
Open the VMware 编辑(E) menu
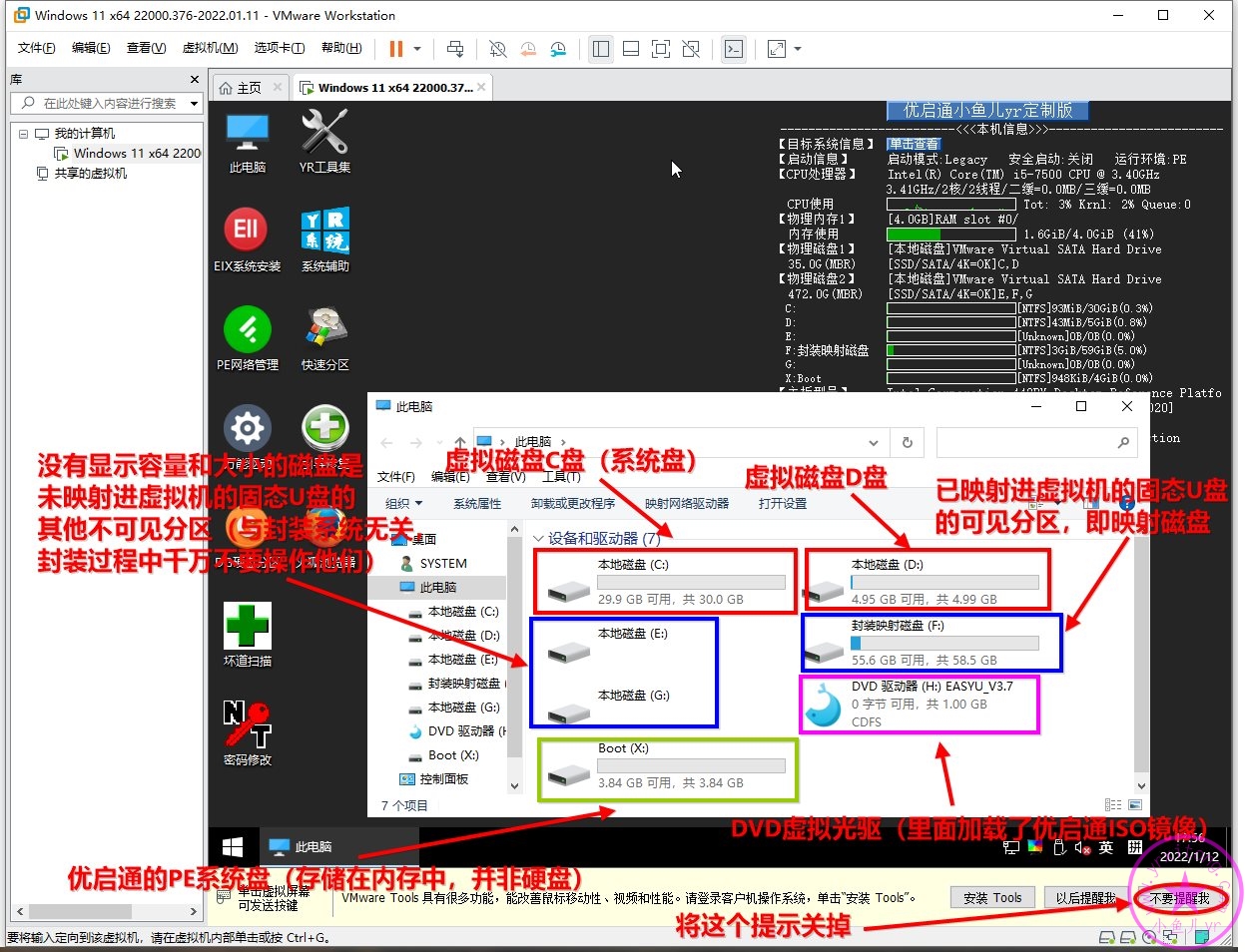click(91, 48)
